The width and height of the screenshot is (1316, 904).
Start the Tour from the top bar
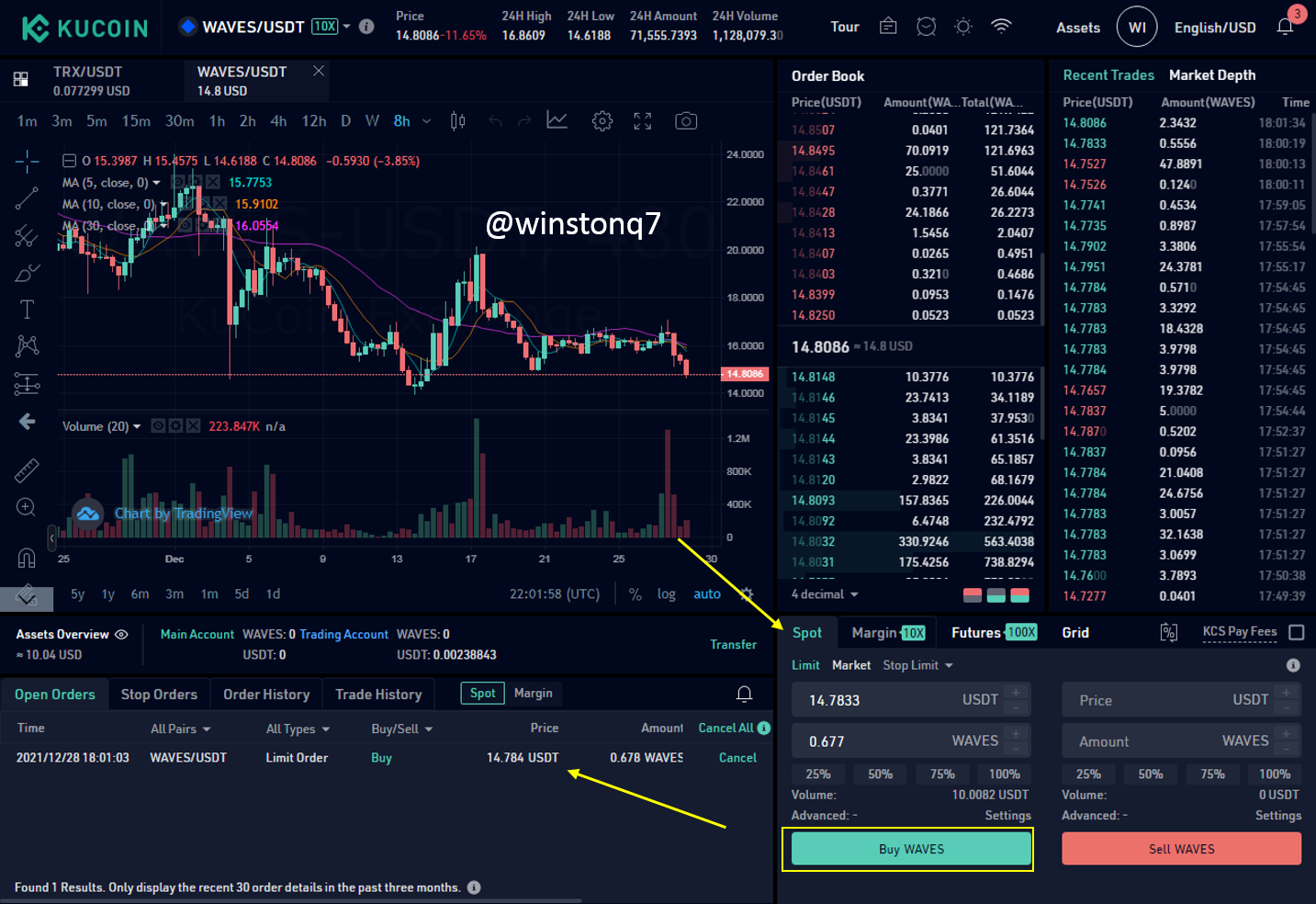845,27
